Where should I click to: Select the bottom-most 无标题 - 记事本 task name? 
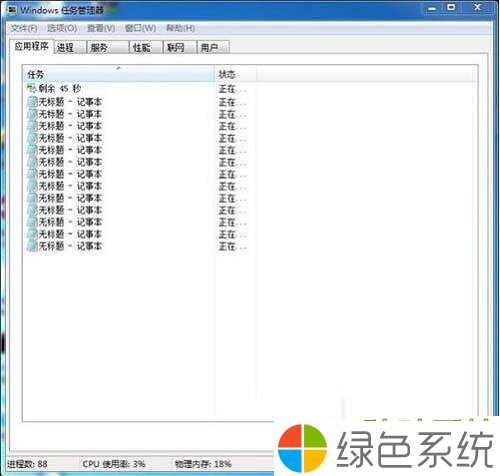[x=70, y=246]
